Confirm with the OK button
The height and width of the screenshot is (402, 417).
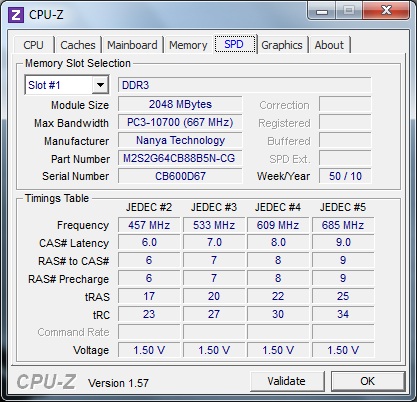[368, 381]
